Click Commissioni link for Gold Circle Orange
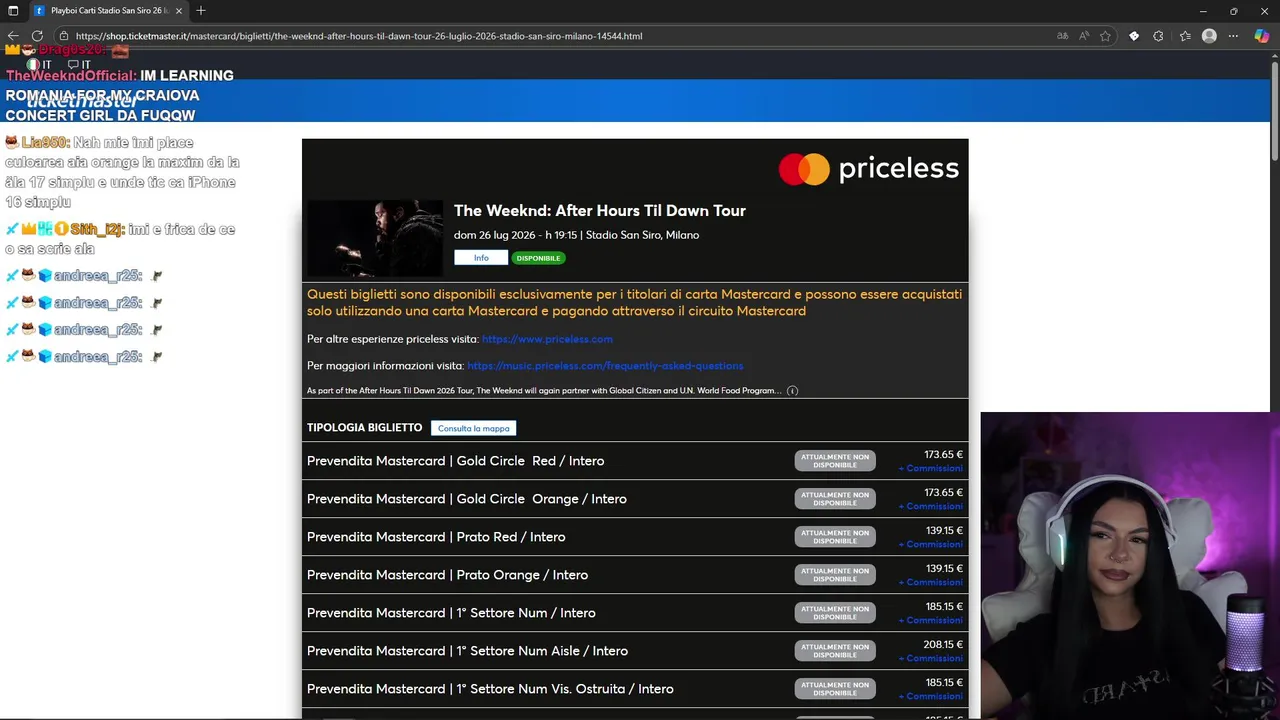The height and width of the screenshot is (720, 1280). pos(931,506)
